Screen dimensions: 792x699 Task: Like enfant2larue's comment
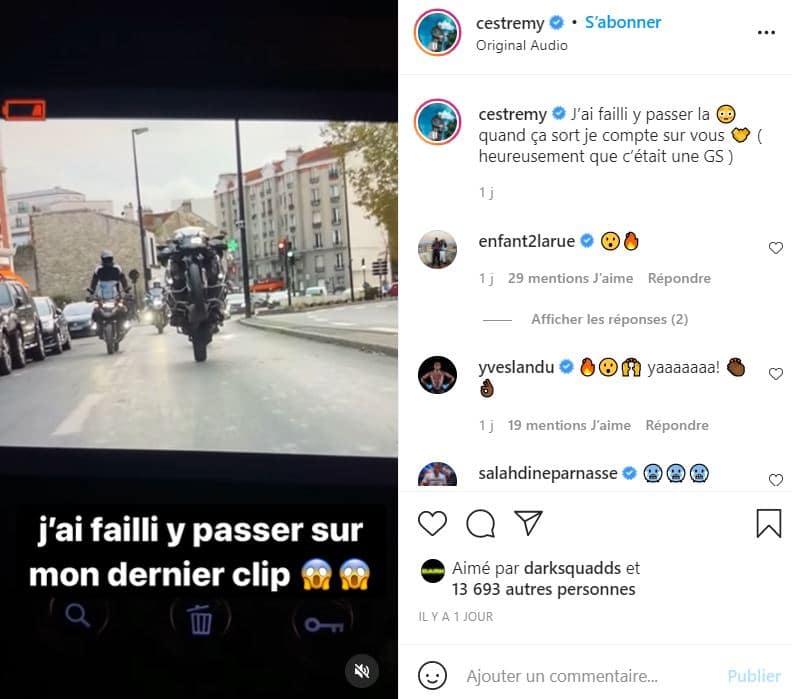click(775, 247)
